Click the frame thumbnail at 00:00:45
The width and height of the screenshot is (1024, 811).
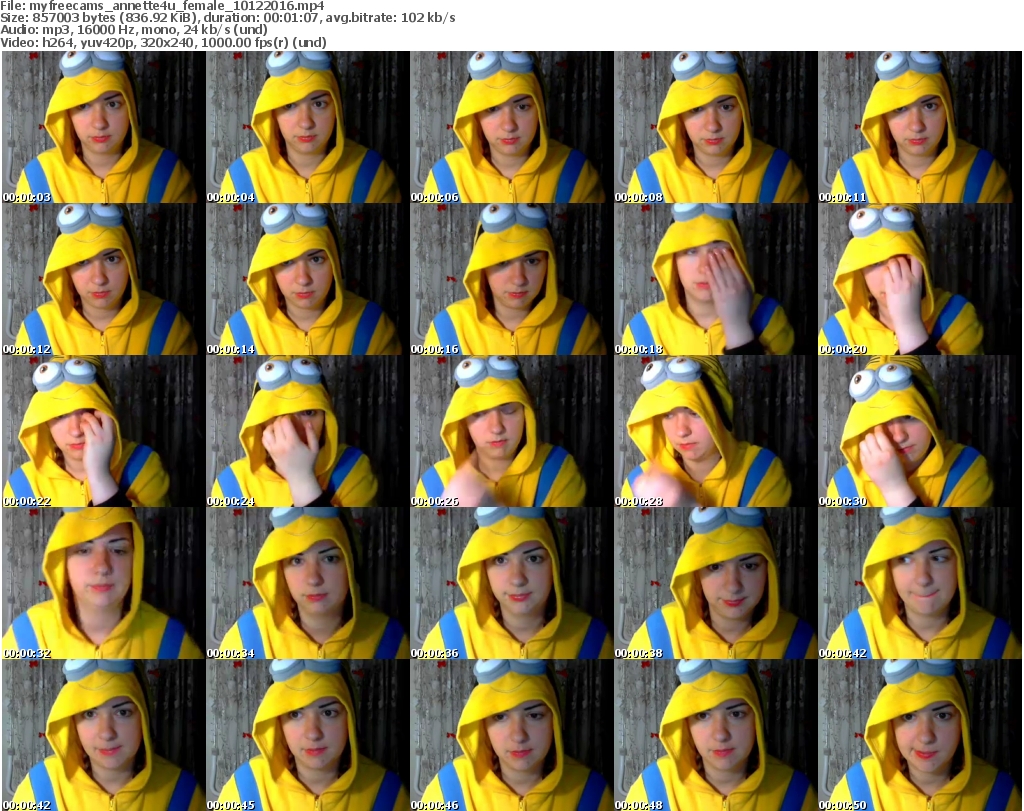click(x=308, y=735)
